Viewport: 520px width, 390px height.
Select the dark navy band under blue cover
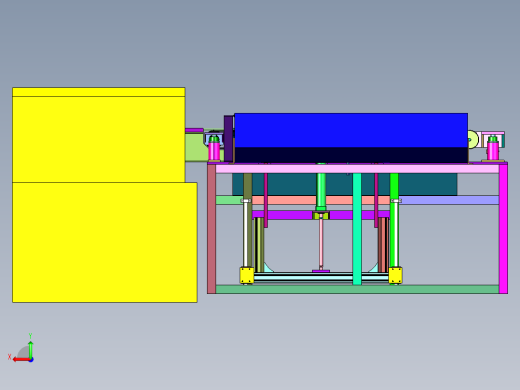tap(351, 155)
